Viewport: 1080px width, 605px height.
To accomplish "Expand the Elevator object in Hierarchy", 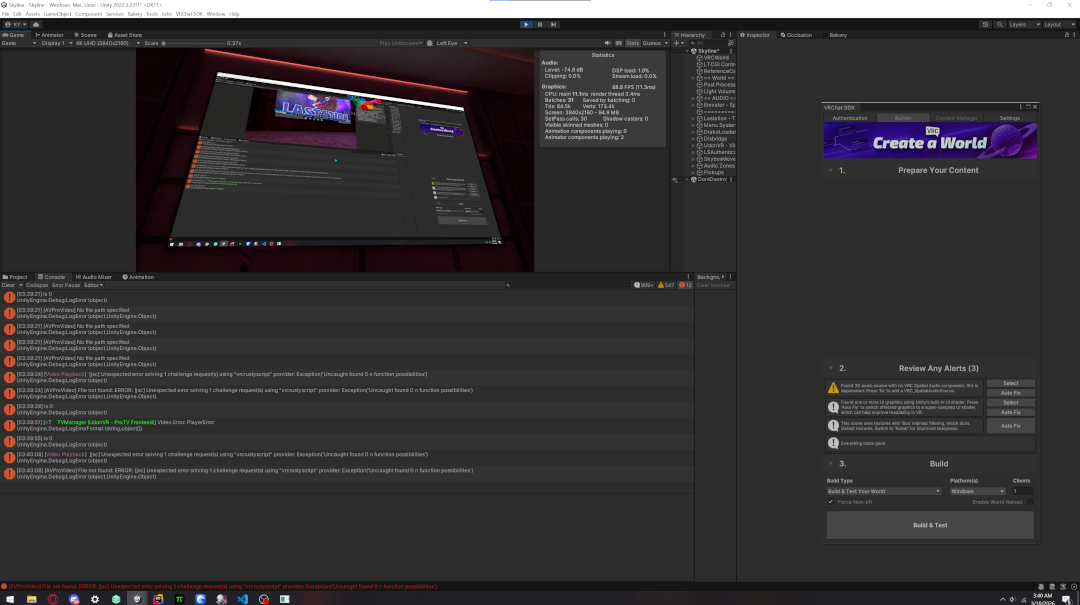I will coord(694,105).
